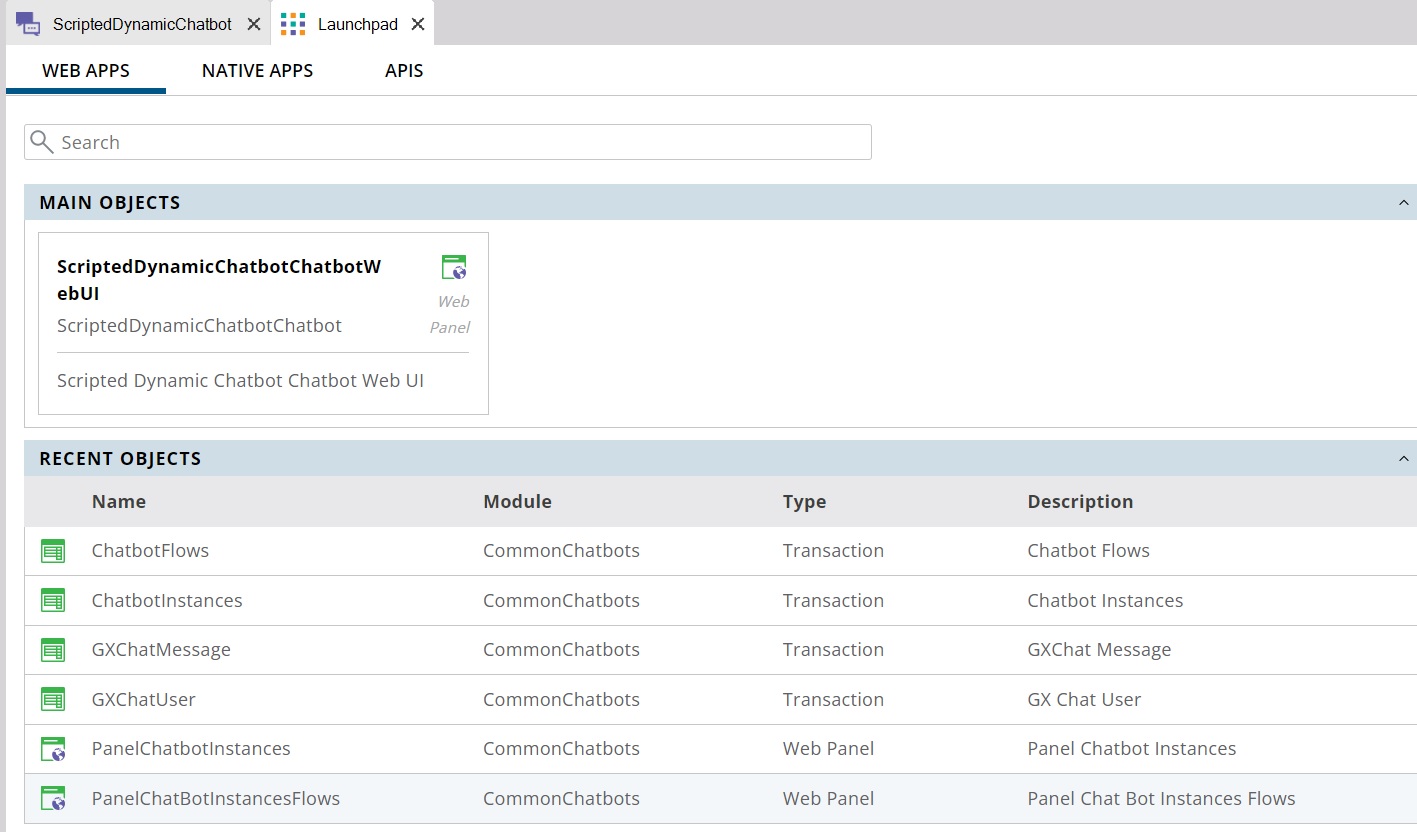Image resolution: width=1417 pixels, height=832 pixels.
Task: Click the Transaction type in ChatbotInstances row
Action: [x=833, y=601]
